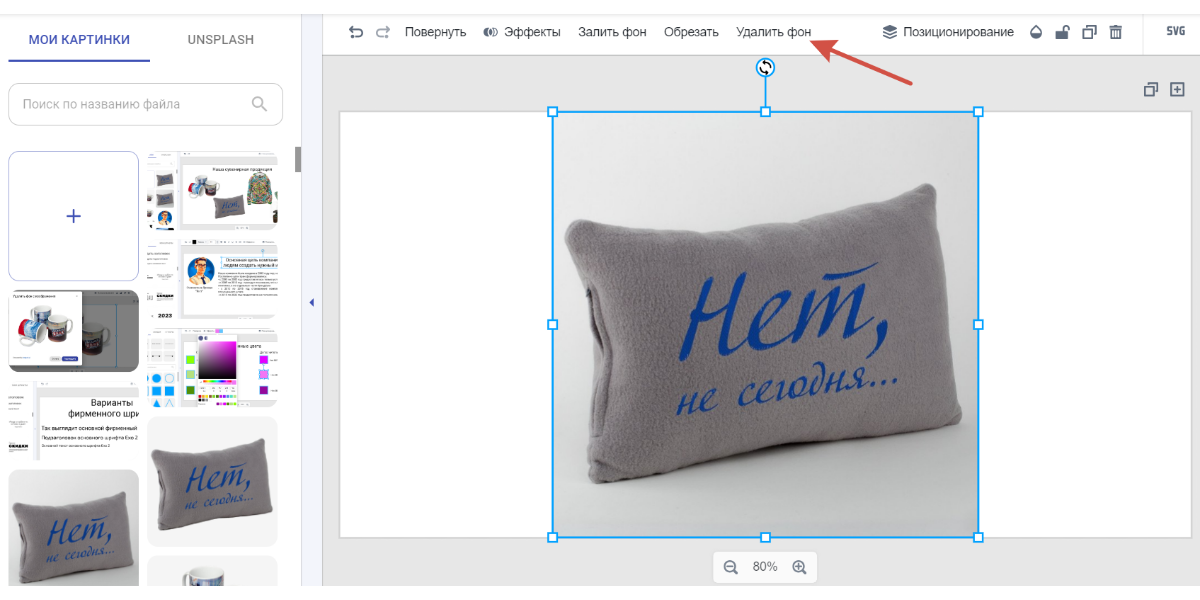This screenshot has width=1200, height=600.
Task: Duplicate the selected object from the toolbar
Action: coord(1090,32)
